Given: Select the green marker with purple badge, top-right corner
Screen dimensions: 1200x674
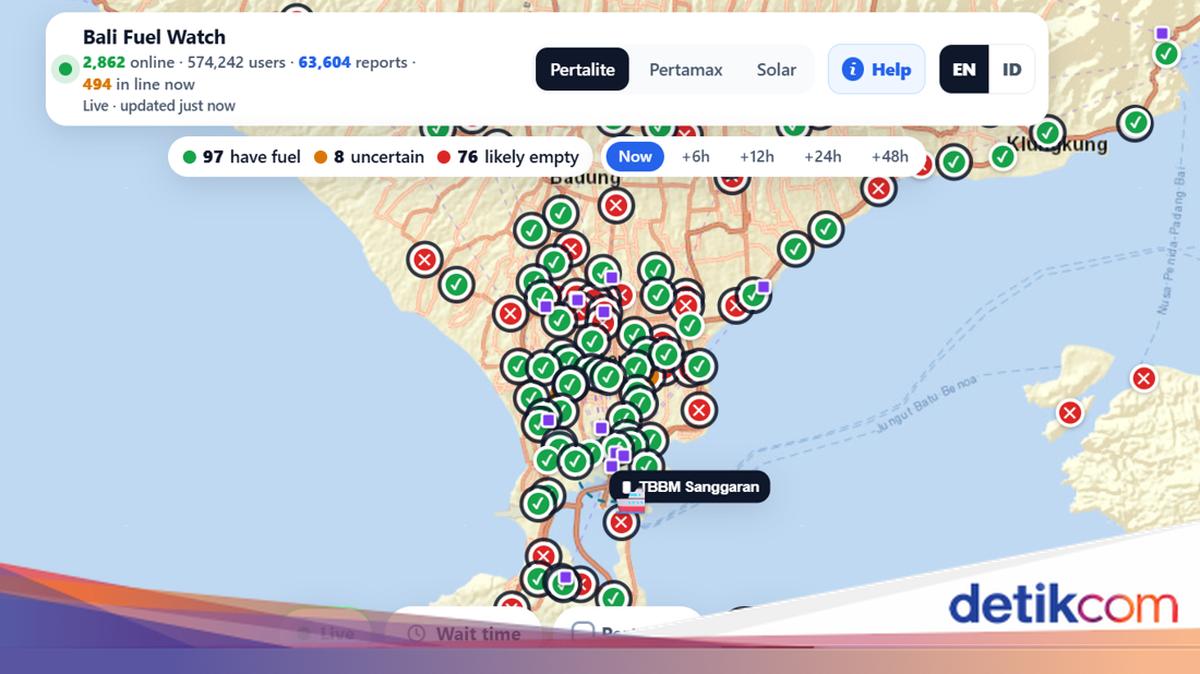Looking at the screenshot, I should point(1166,52).
